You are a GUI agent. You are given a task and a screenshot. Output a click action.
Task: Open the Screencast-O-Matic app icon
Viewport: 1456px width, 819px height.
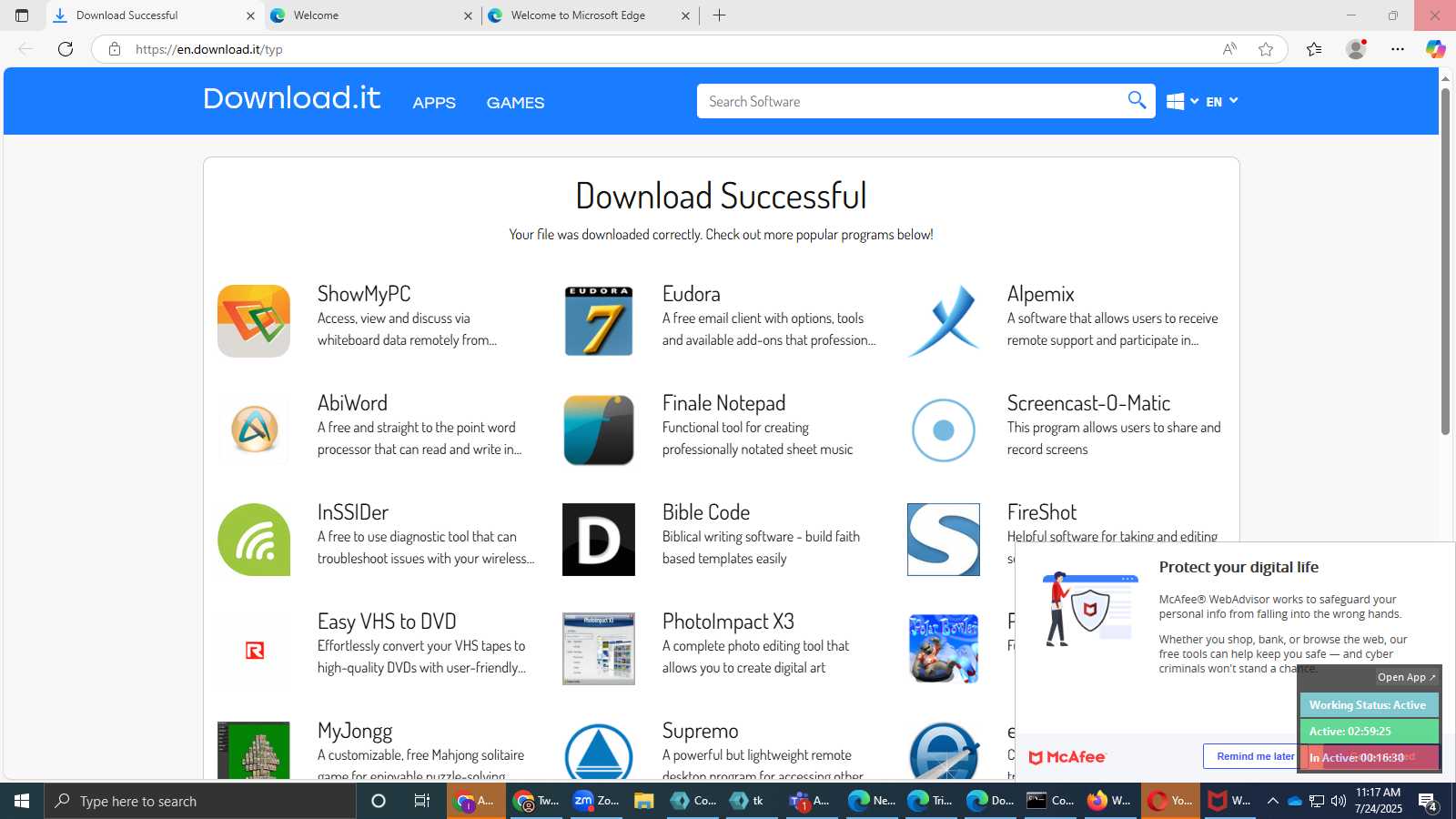coord(944,430)
